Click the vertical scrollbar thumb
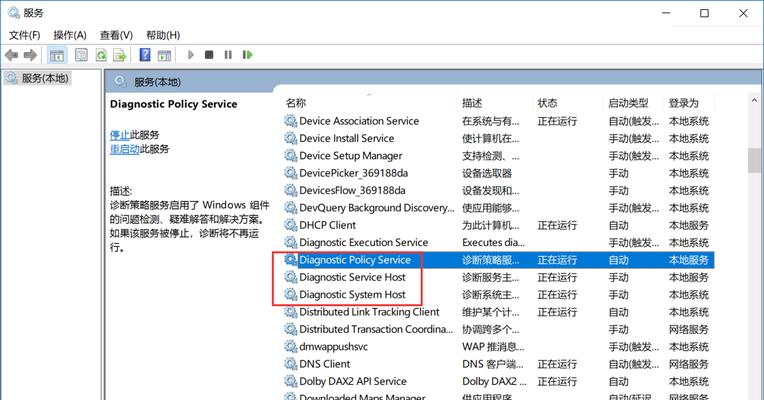Screen dimensions: 764x400 coord(754,160)
